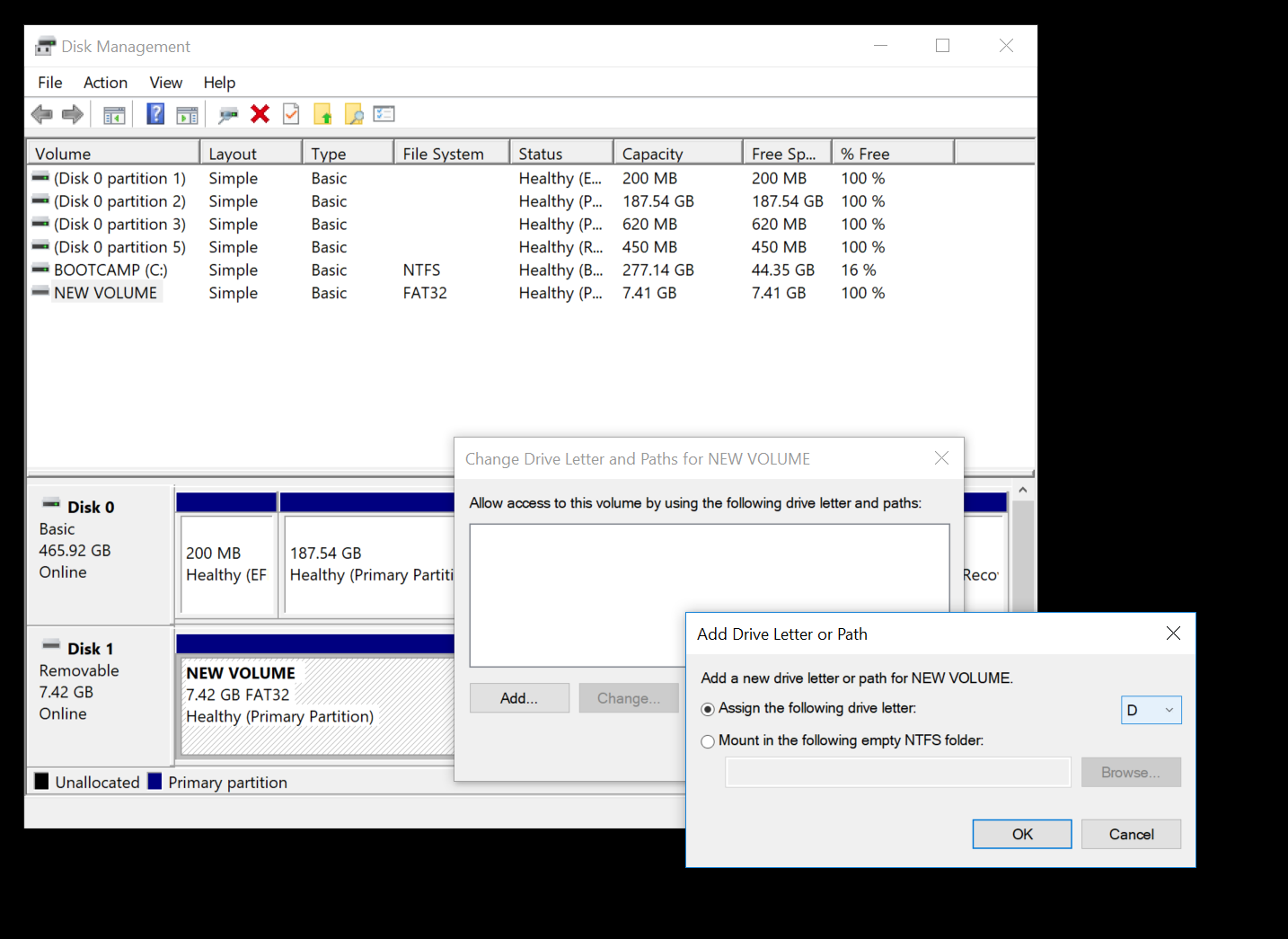Select the BOOTCAMP (C:) volume name
1288x939 pixels.
tap(110, 270)
